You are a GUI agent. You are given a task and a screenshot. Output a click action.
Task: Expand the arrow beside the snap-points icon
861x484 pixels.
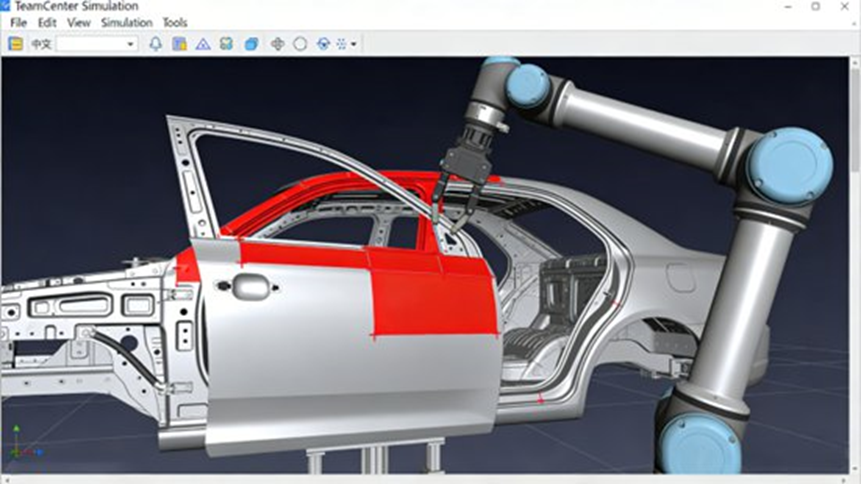pos(354,44)
